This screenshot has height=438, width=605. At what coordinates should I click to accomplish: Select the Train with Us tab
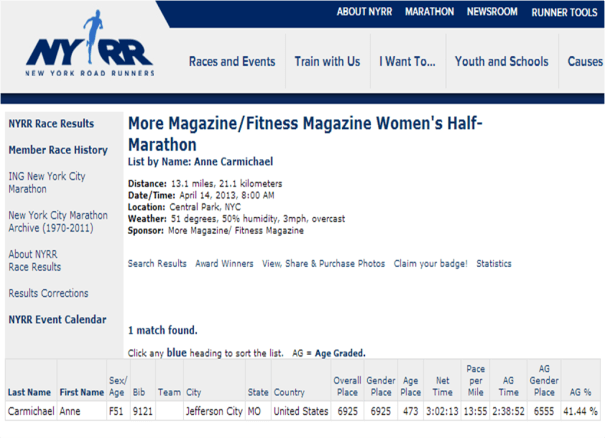tap(327, 62)
